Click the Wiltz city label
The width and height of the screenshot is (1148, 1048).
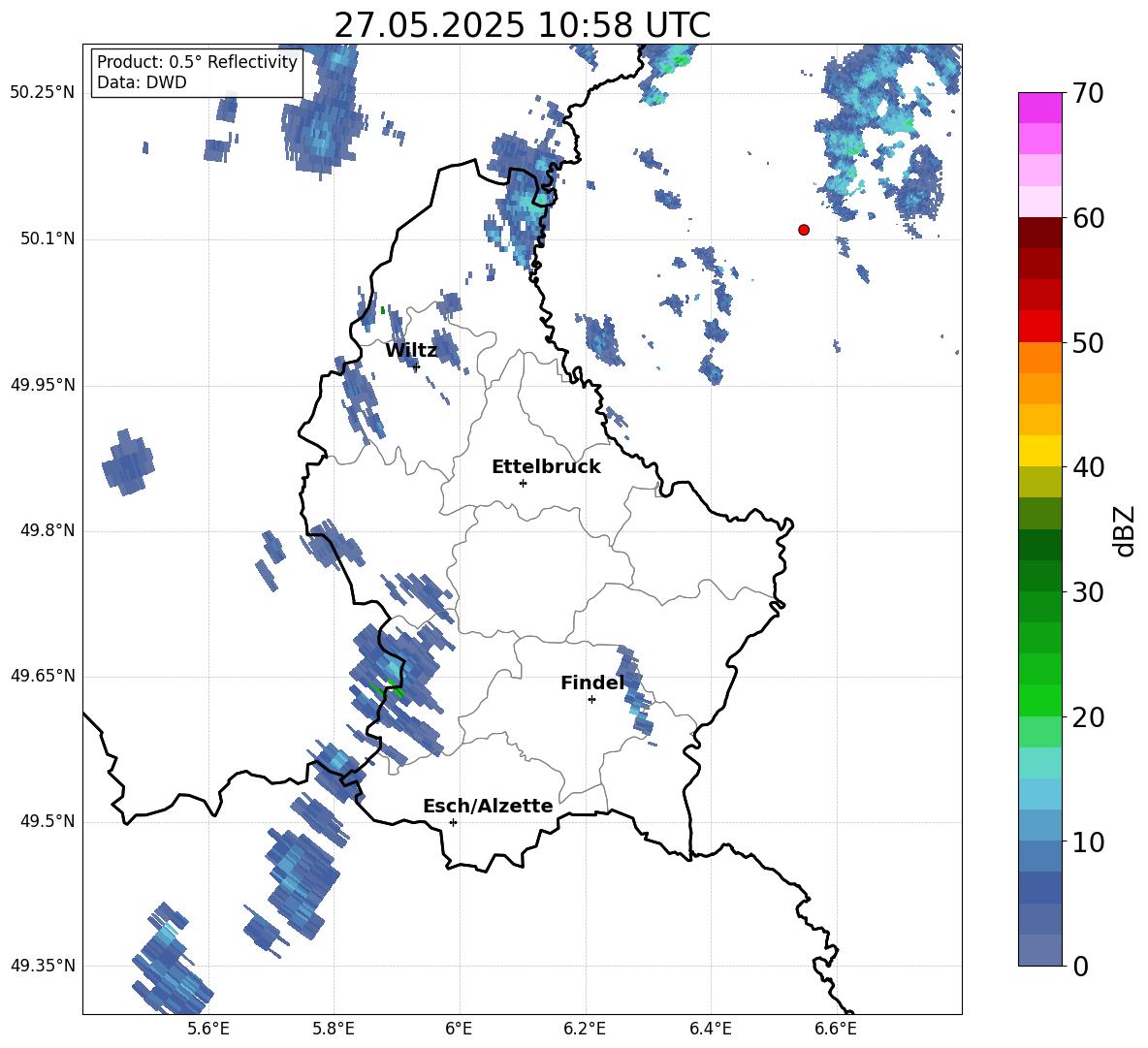[411, 351]
